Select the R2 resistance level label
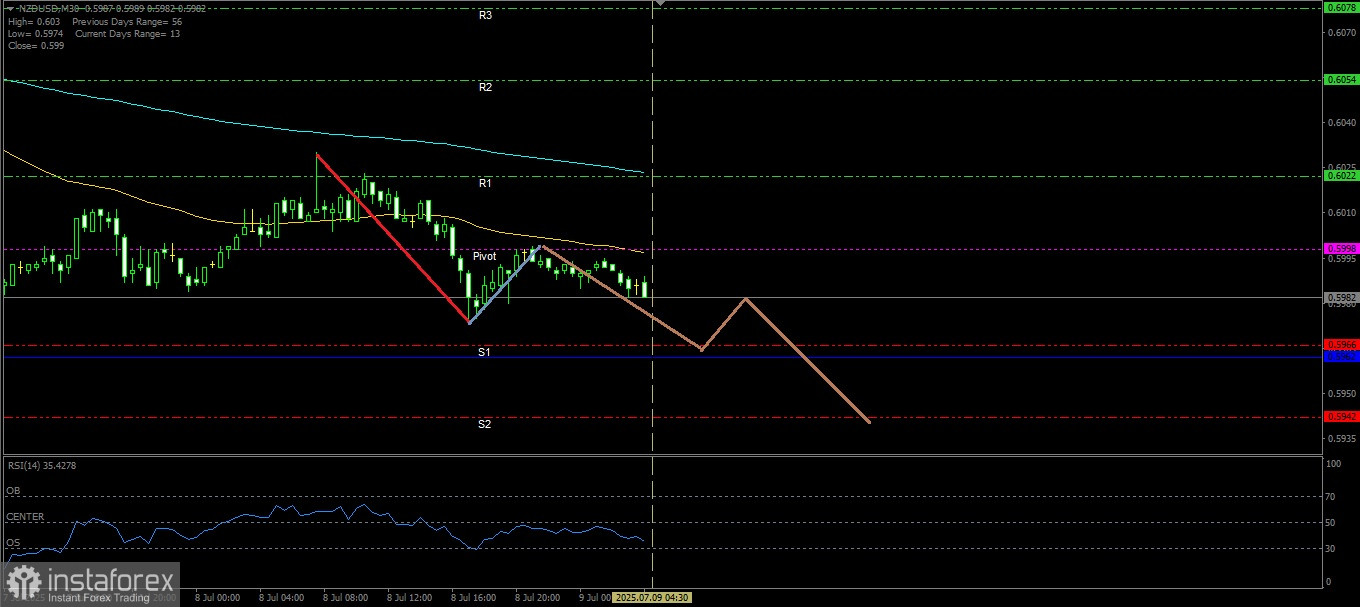The height and width of the screenshot is (607, 1360). click(x=485, y=88)
